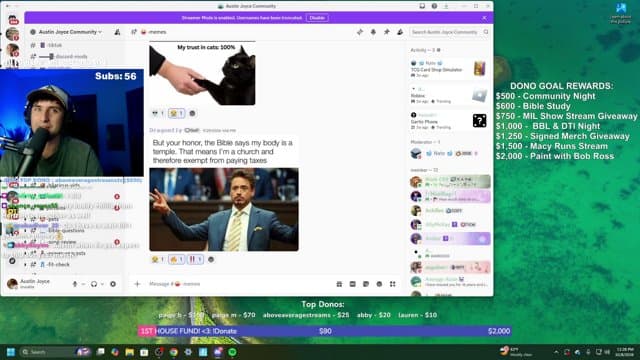This screenshot has width=640, height=360.
Task: Add reaction button under Tony Stark meme
Action: click(211, 259)
